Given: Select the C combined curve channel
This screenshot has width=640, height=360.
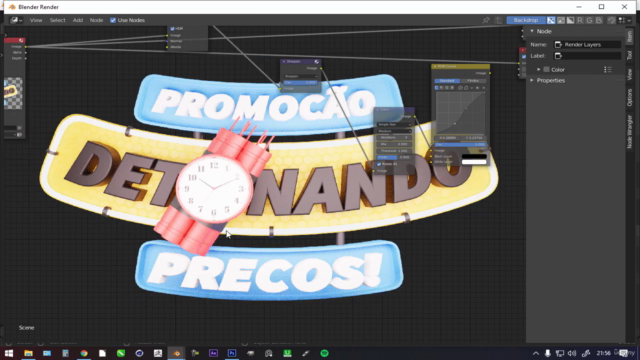Looking at the screenshot, I should click(437, 88).
